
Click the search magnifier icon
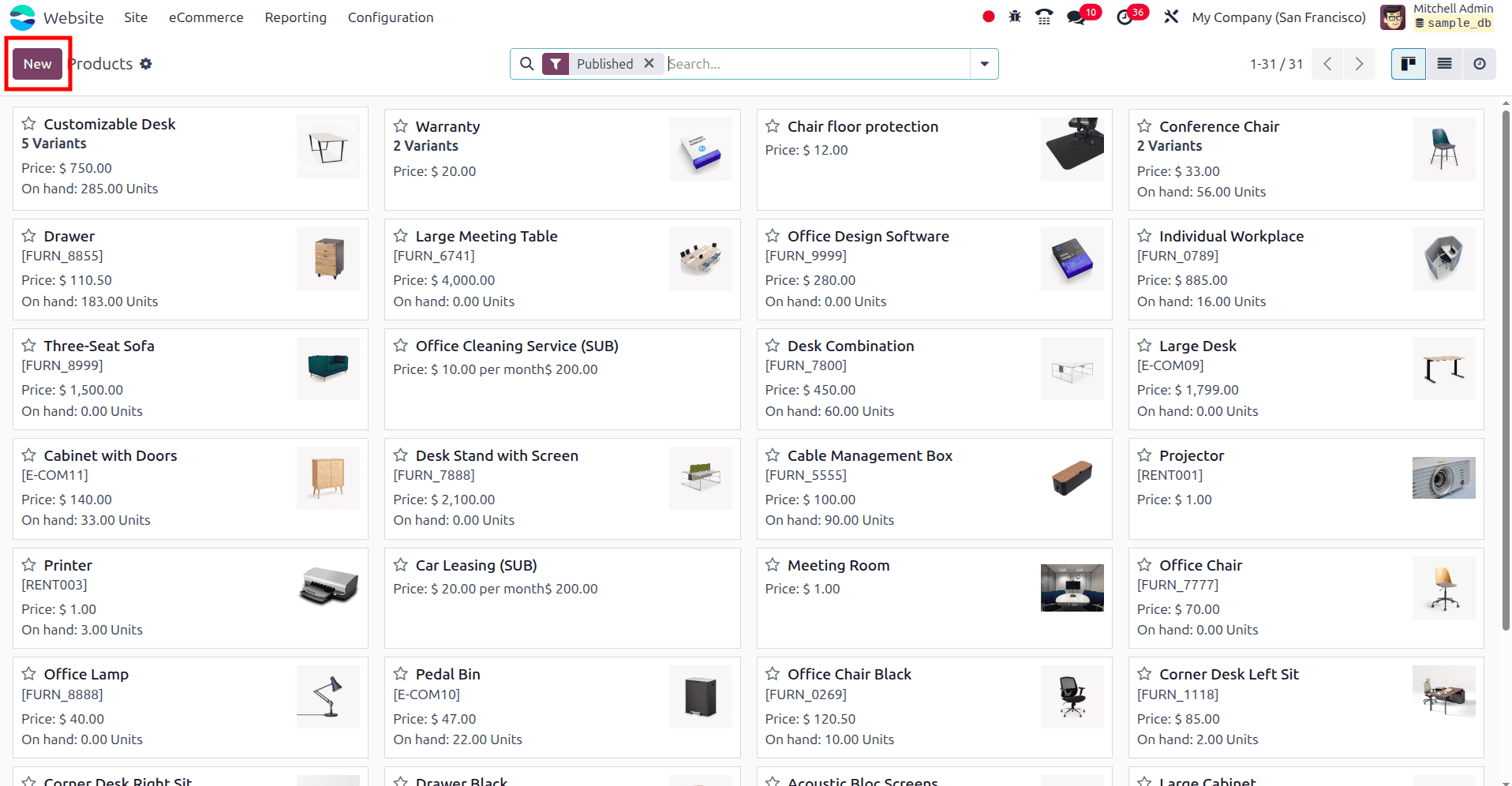527,64
